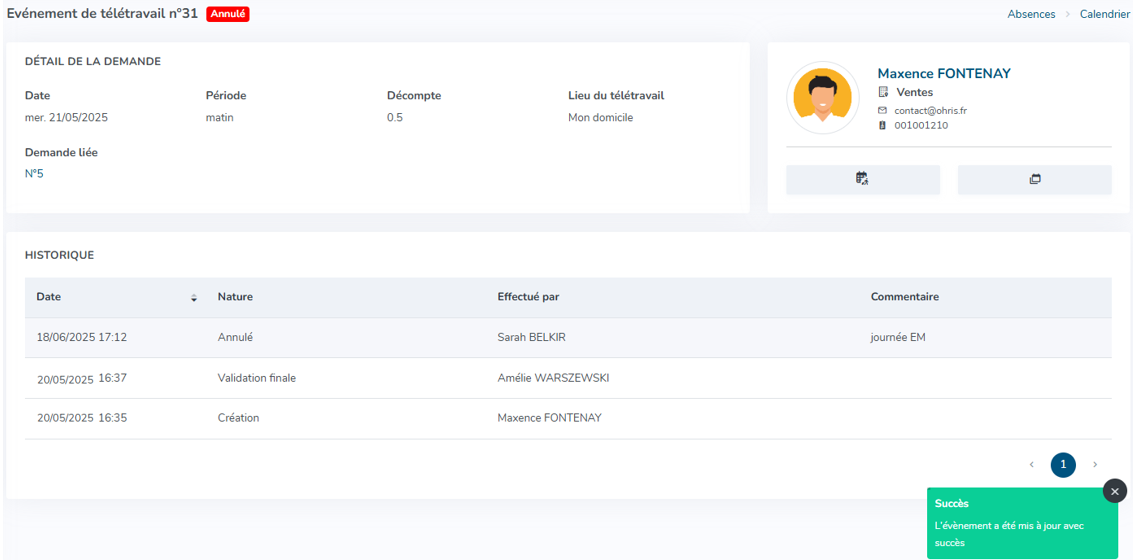Click the envelope icon beside contact@ohris.fr
Image resolution: width=1133 pixels, height=560 pixels.
click(x=882, y=110)
